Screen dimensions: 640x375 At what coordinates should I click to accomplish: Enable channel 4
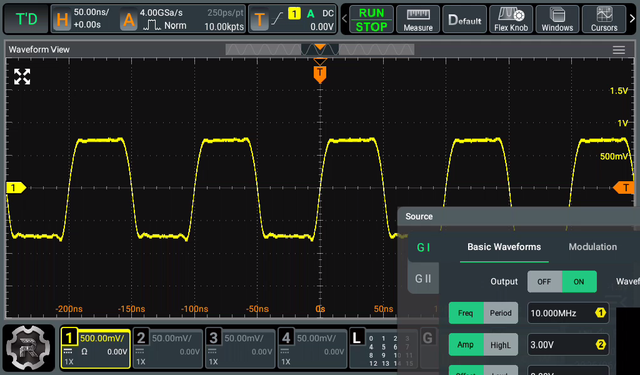(x=313, y=349)
